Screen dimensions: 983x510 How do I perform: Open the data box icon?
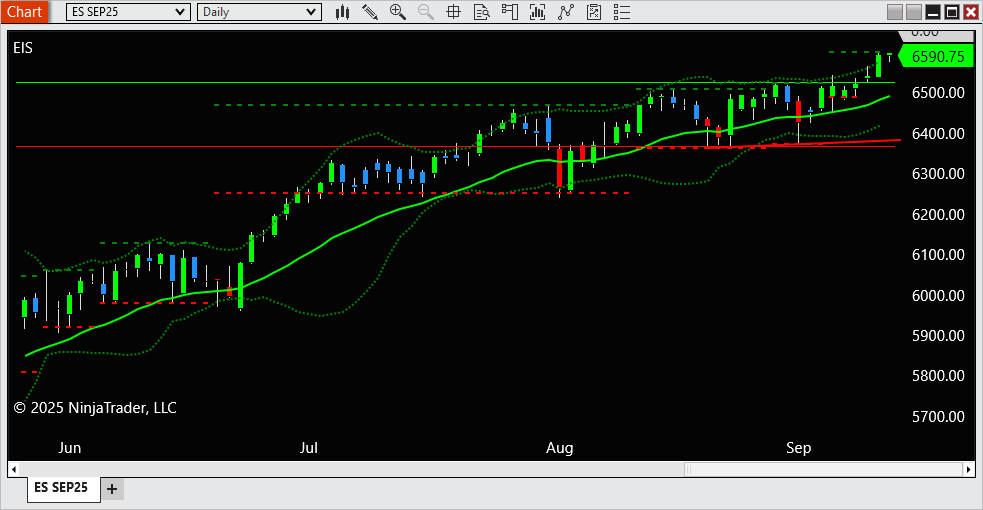[481, 12]
